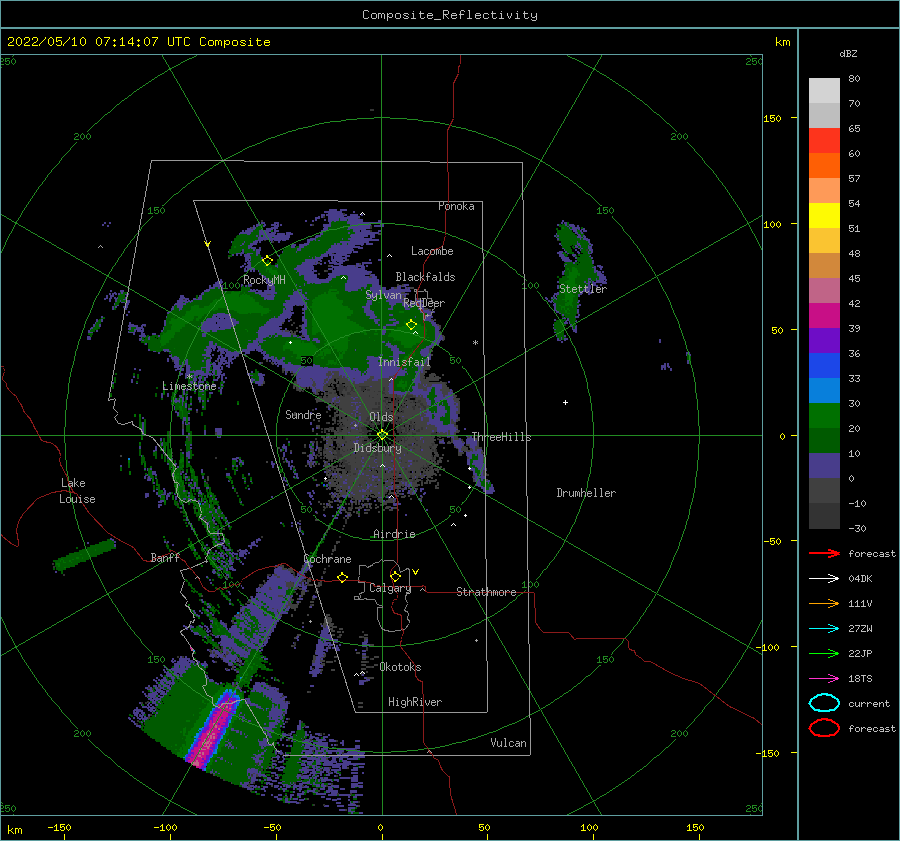Click the Stettler town label

pos(583,289)
